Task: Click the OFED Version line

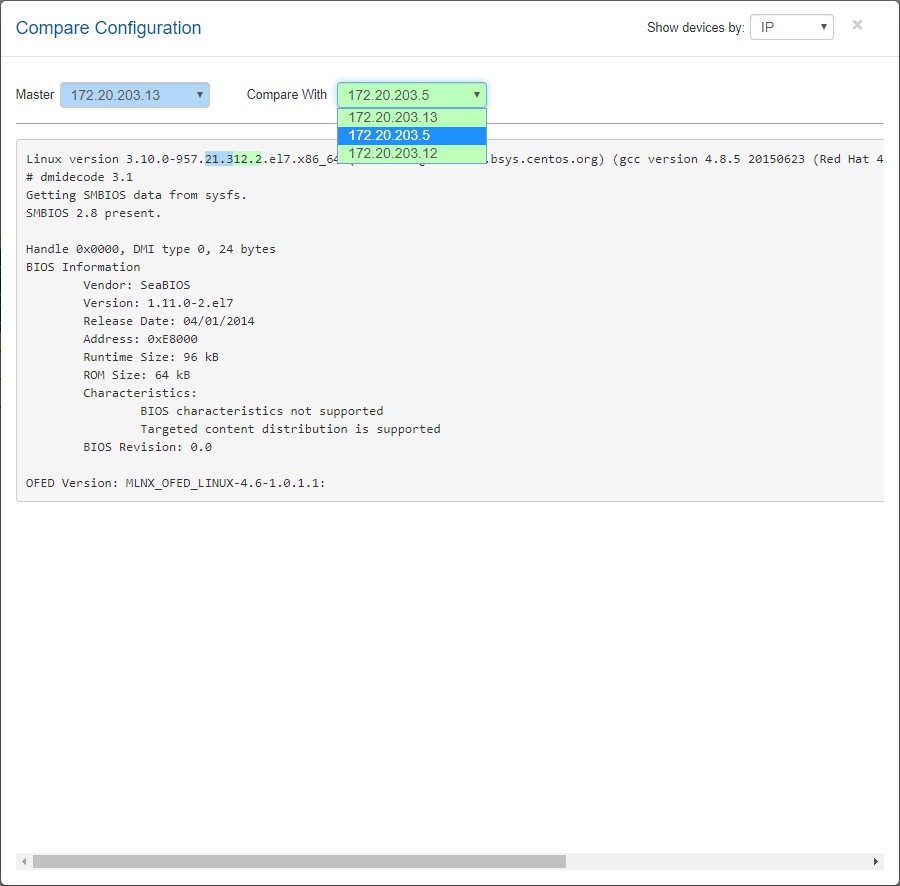Action: point(175,483)
